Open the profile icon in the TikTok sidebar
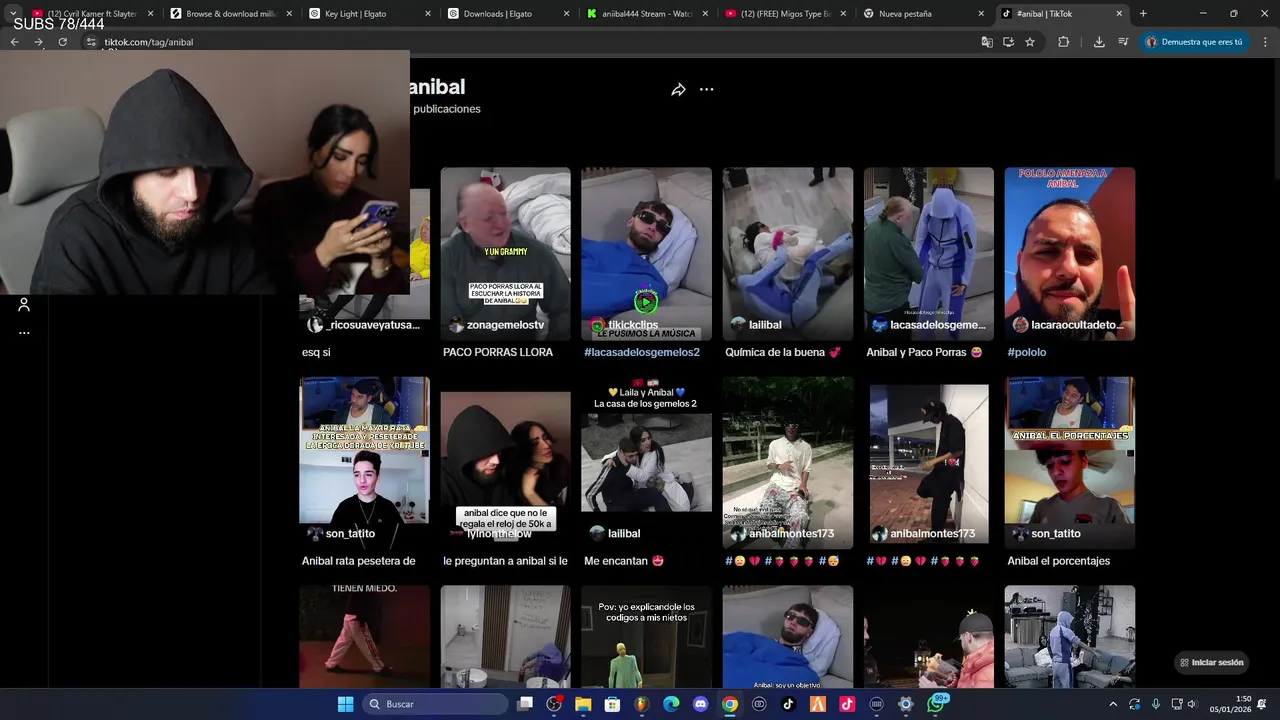 click(24, 305)
